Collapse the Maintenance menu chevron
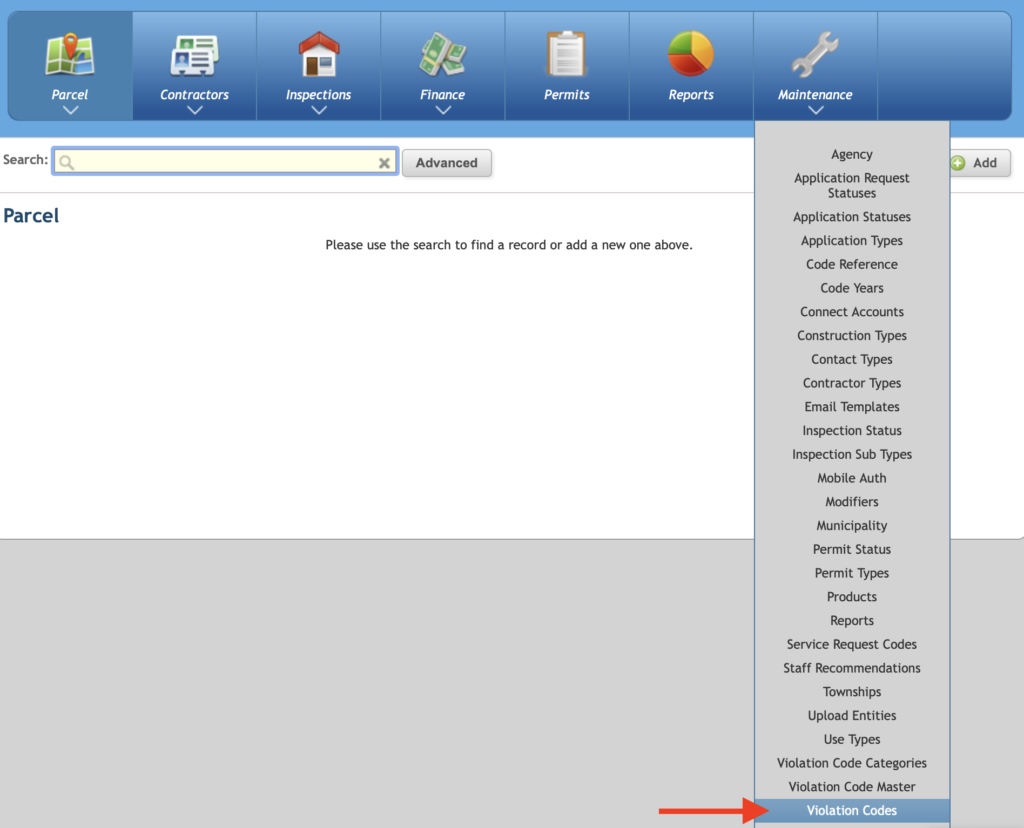 click(815, 110)
